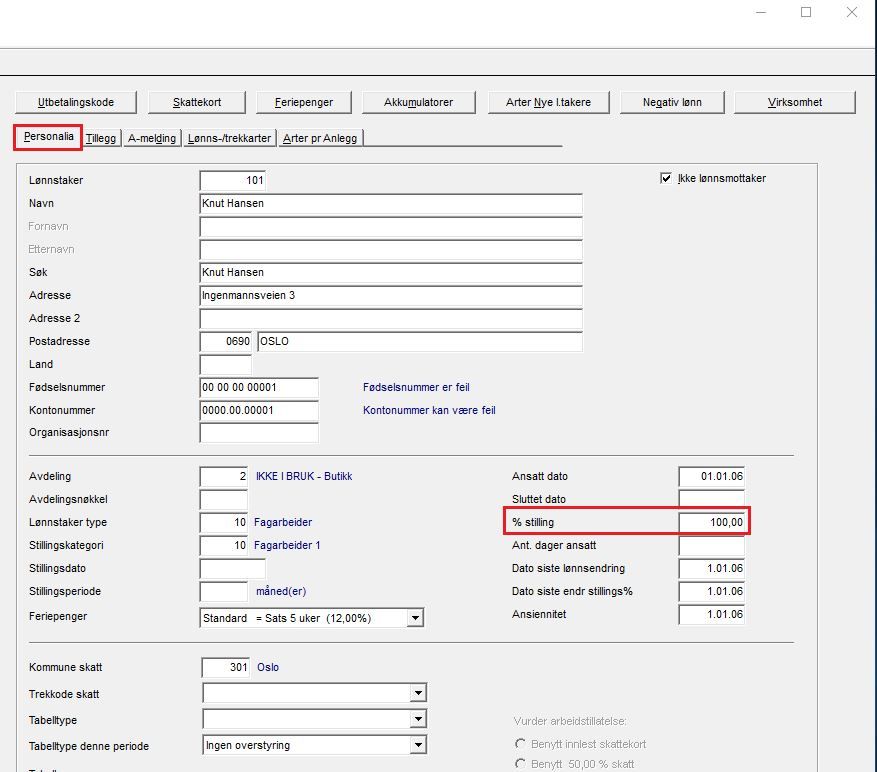Viewport: 877px width, 772px height.
Task: Open the Trekkode skatt dropdown
Action: click(418, 693)
